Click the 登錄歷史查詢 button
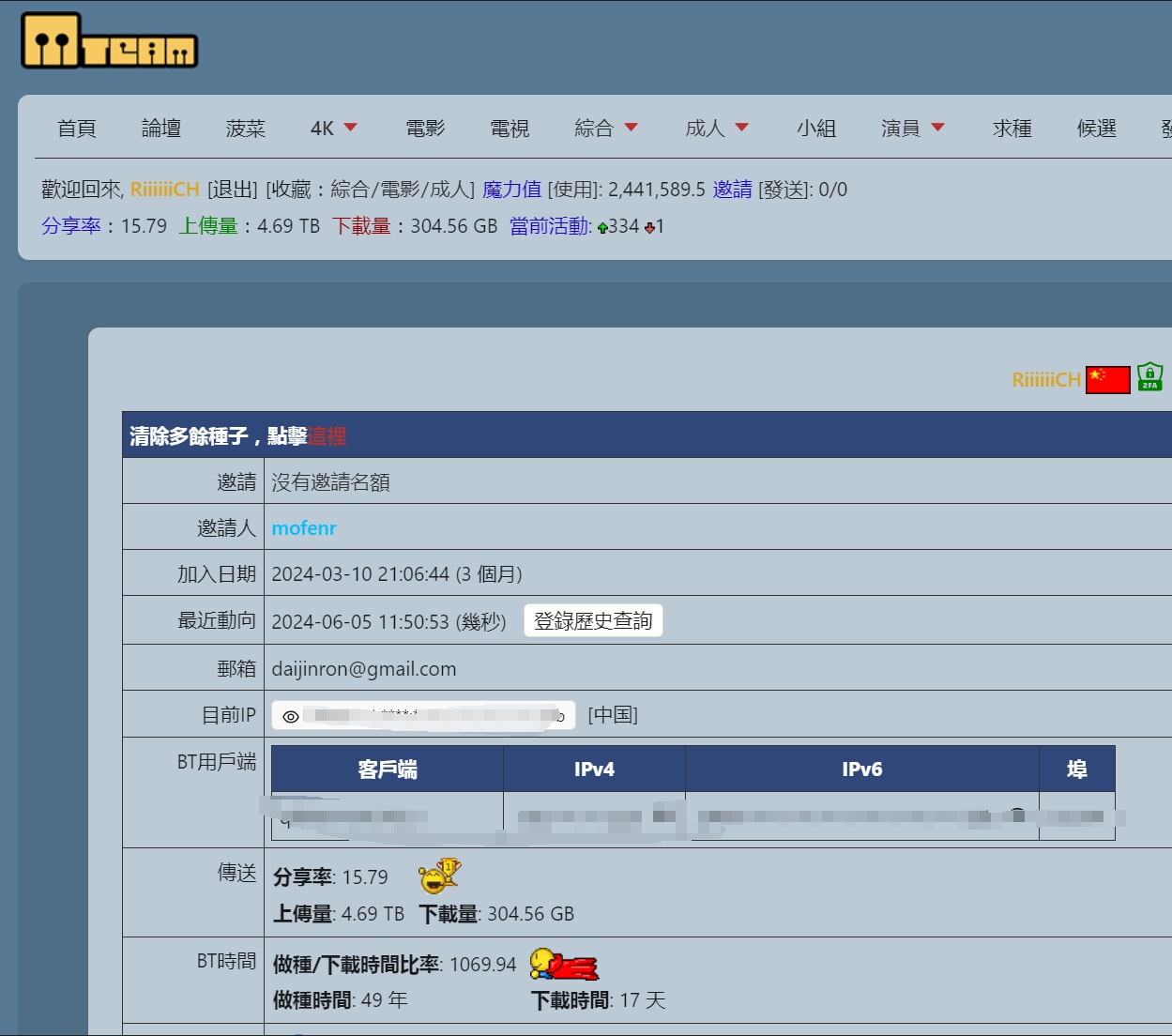The height and width of the screenshot is (1036, 1172). click(x=593, y=620)
